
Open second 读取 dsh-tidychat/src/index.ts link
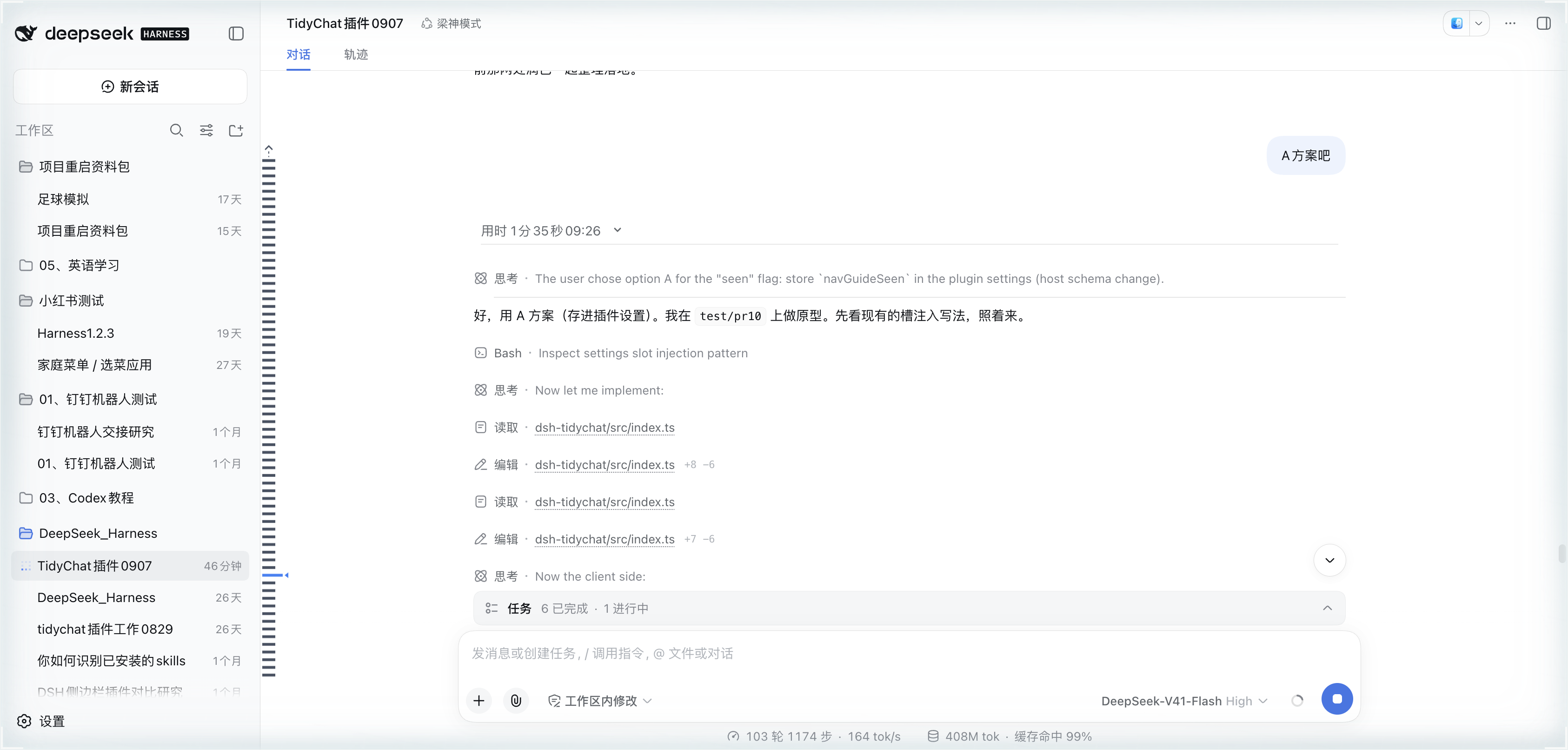pos(605,502)
